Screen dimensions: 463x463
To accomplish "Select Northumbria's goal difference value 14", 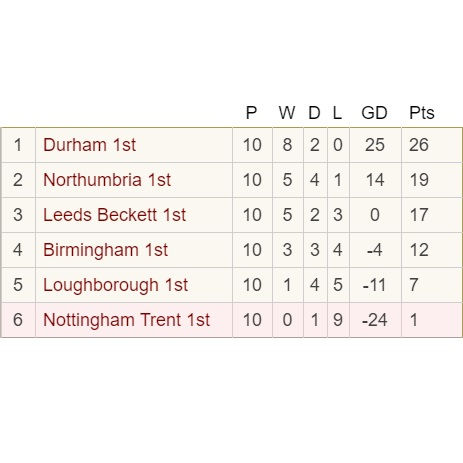I will (x=375, y=180).
